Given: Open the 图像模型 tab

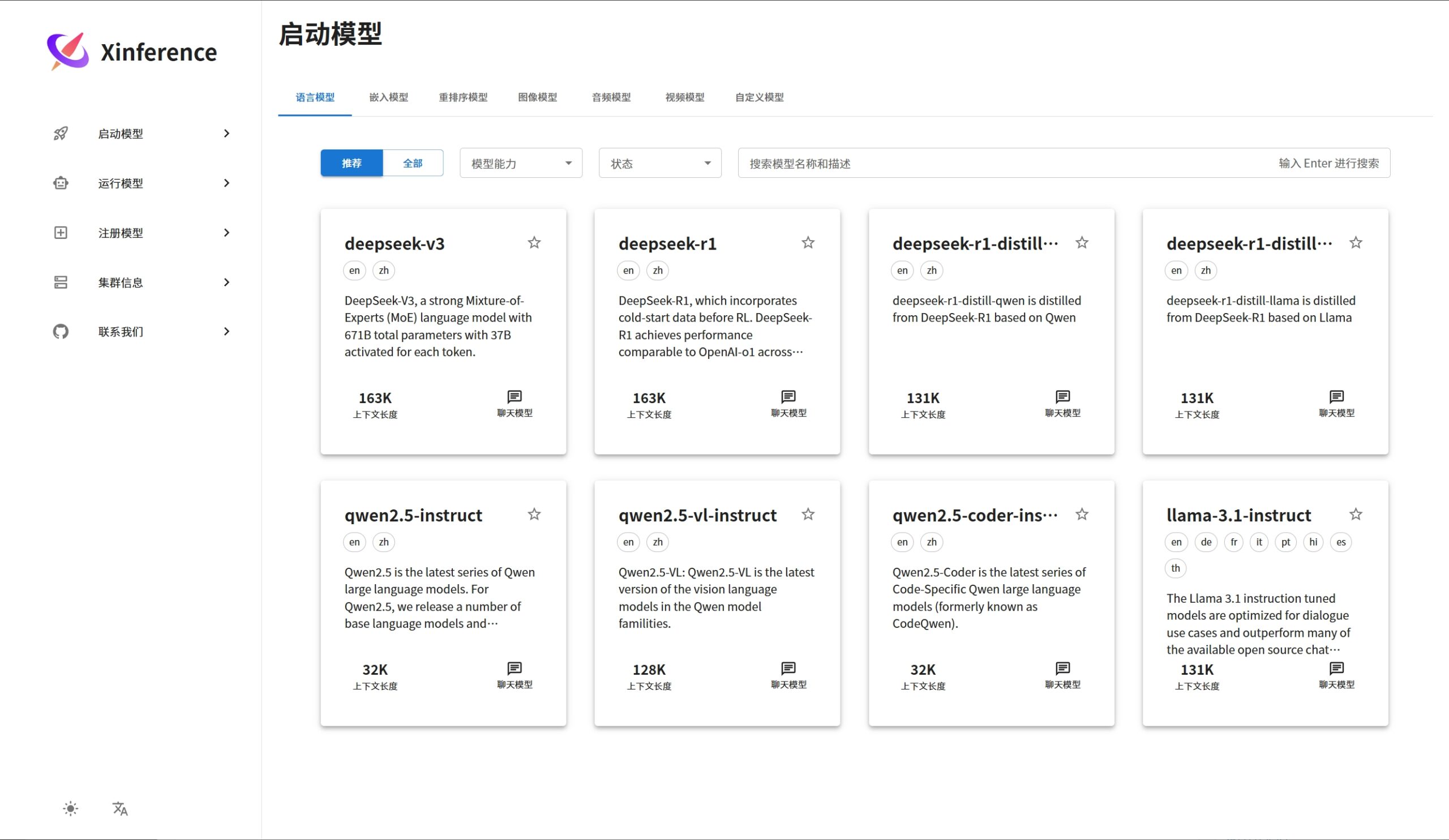Looking at the screenshot, I should tap(537, 97).
